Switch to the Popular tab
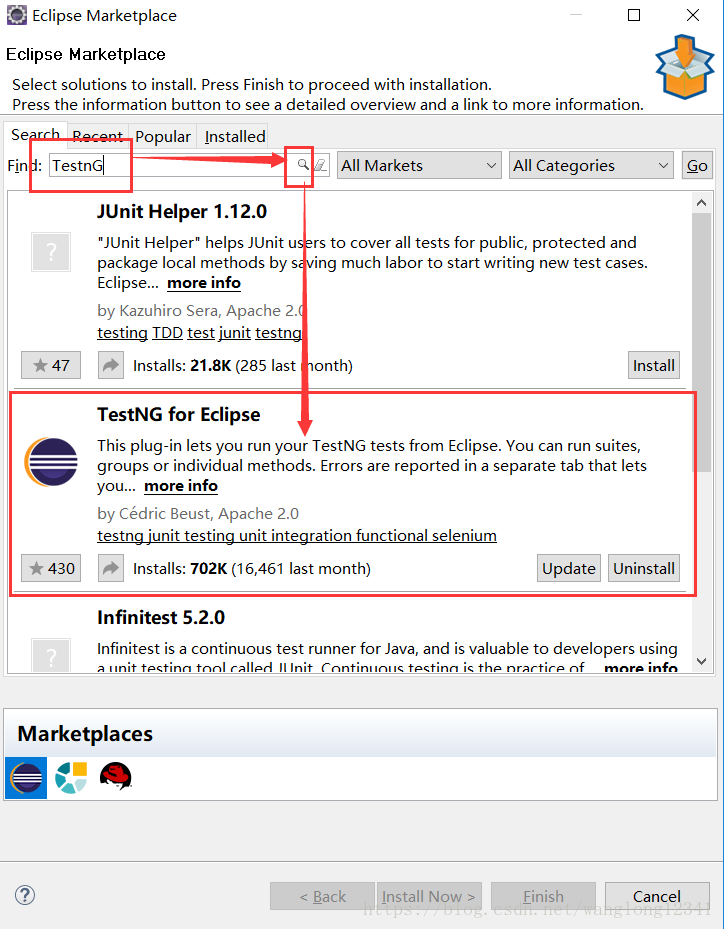724x929 pixels. (163, 136)
